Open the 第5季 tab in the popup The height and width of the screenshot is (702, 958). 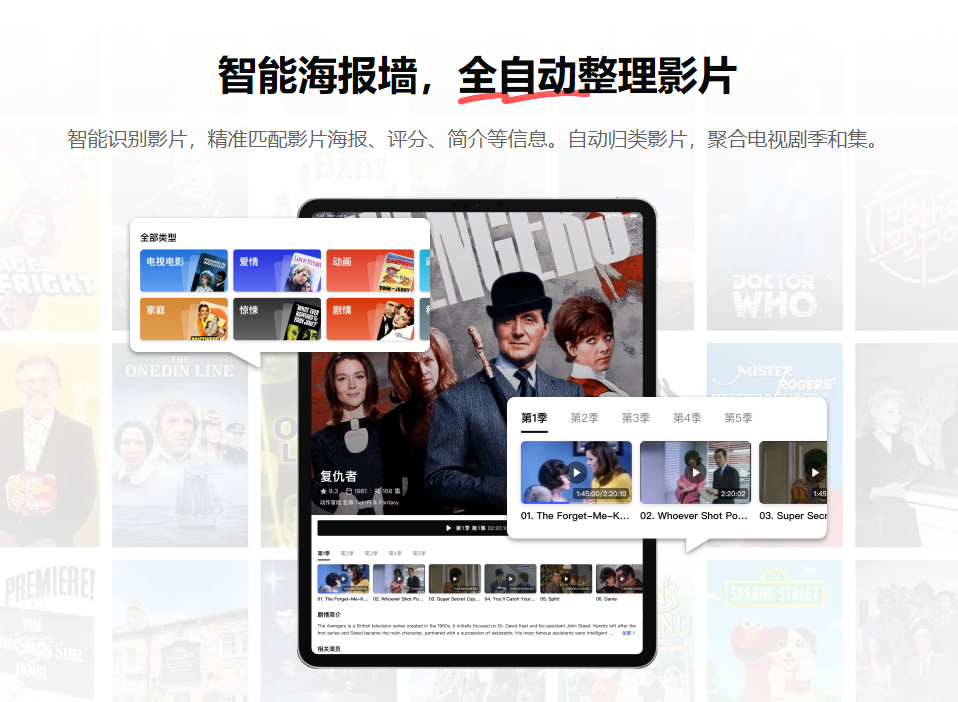pyautogui.click(x=738, y=418)
